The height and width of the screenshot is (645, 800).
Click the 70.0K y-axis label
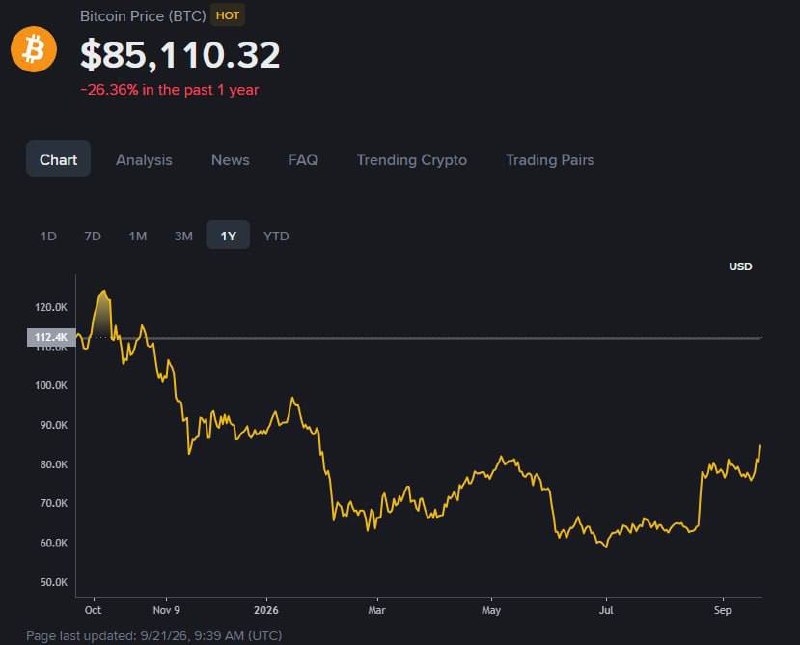pos(54,503)
